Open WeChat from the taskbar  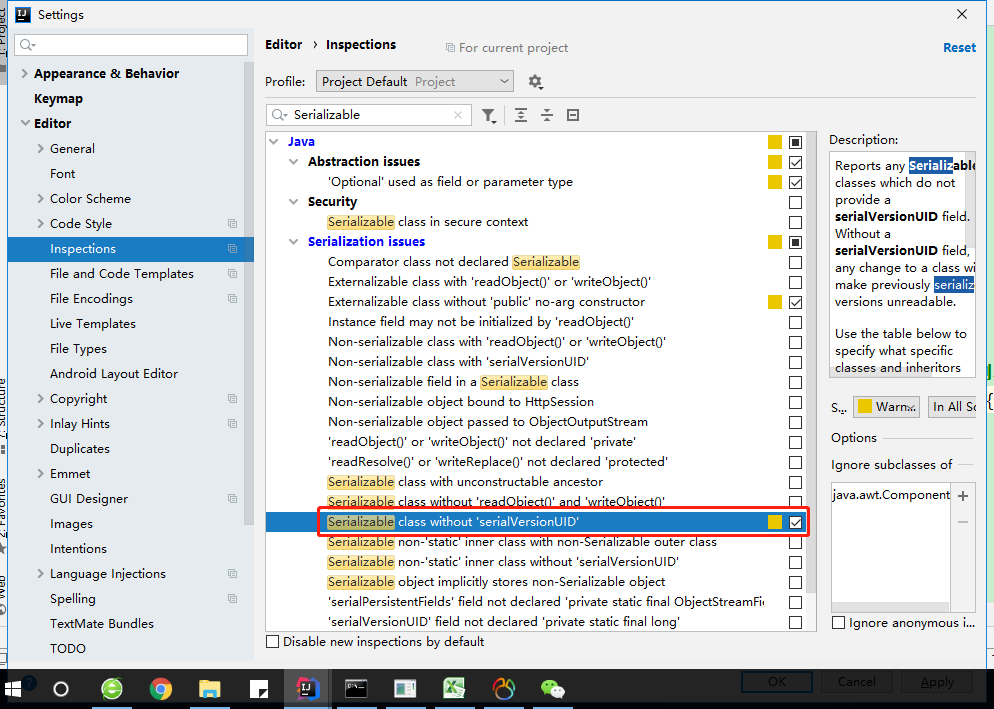551,688
